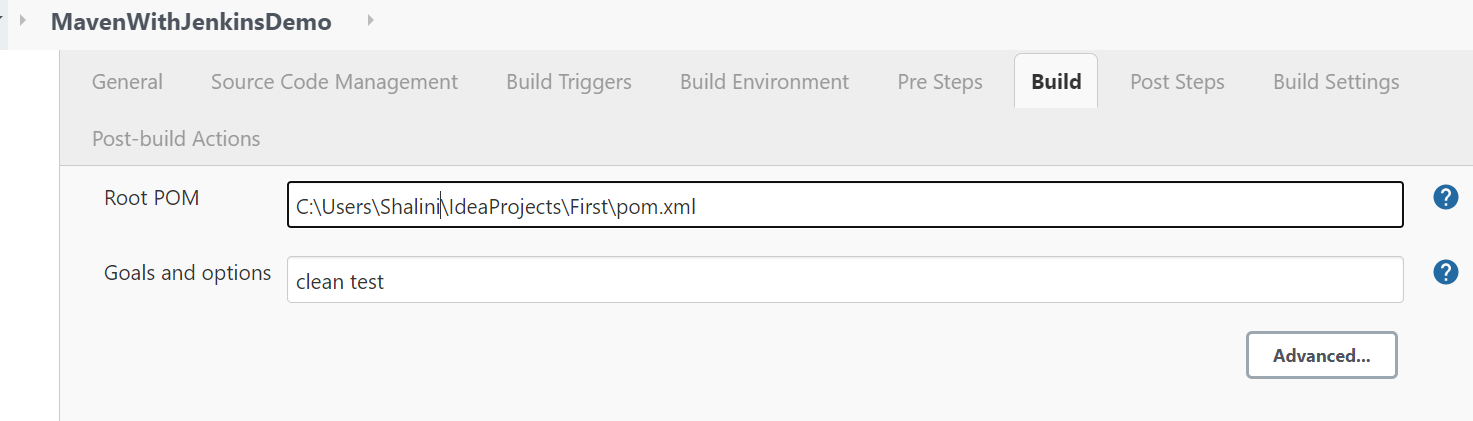The height and width of the screenshot is (421, 1473).
Task: Switch to the General tab
Action: [x=127, y=82]
